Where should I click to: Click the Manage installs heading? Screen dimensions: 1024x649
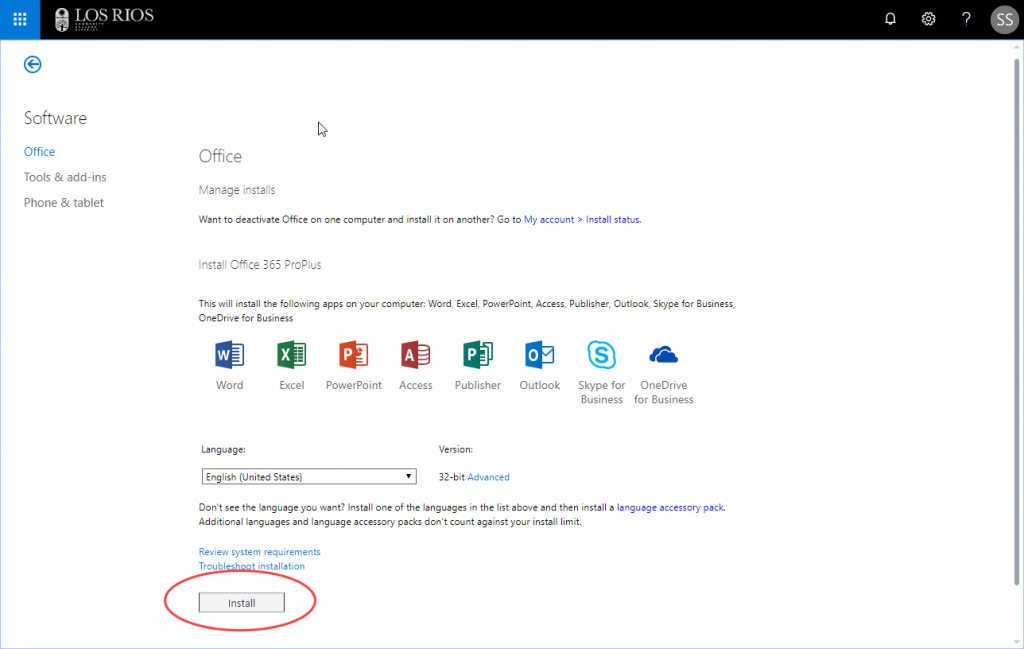coord(237,190)
